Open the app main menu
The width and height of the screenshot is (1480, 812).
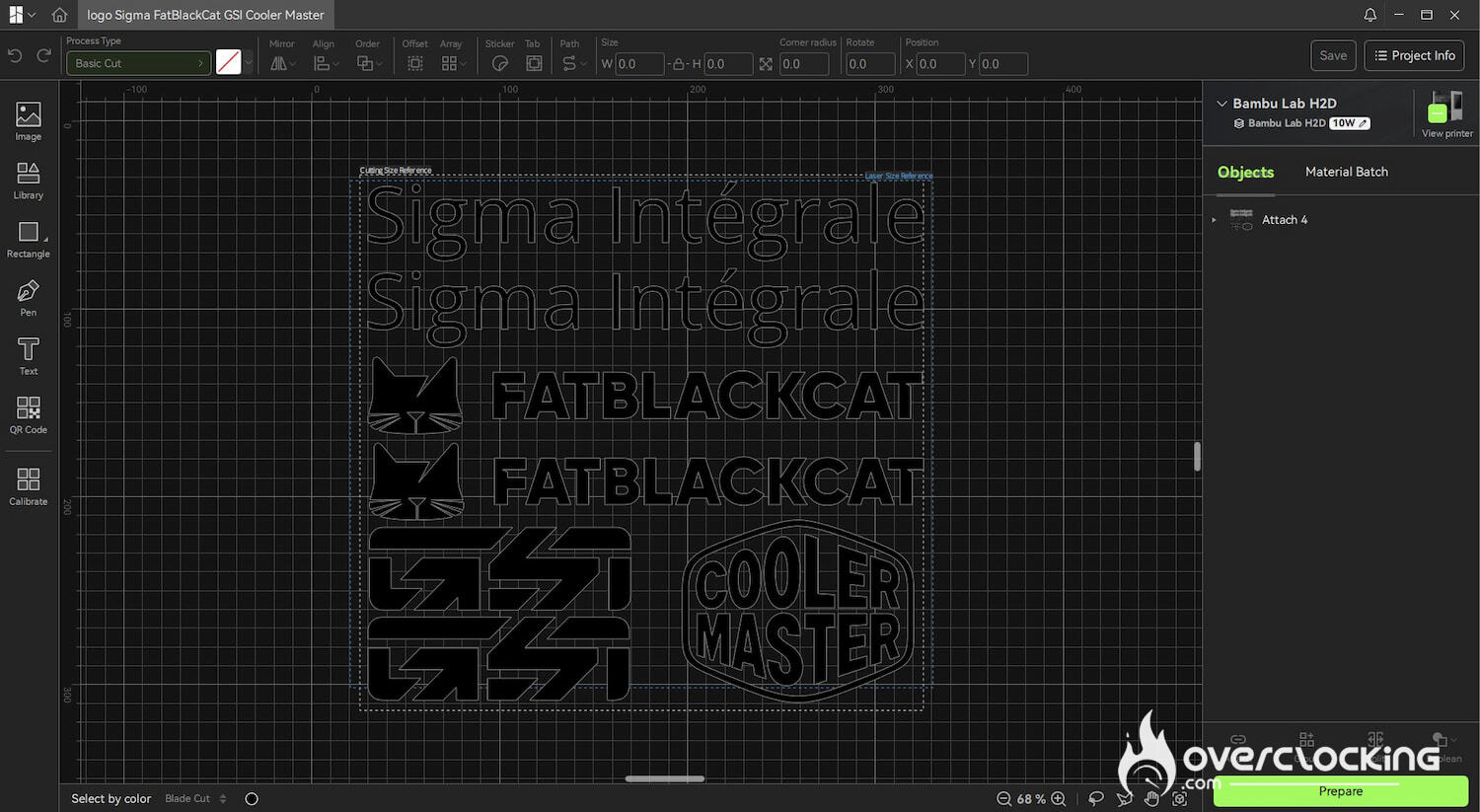(x=22, y=15)
